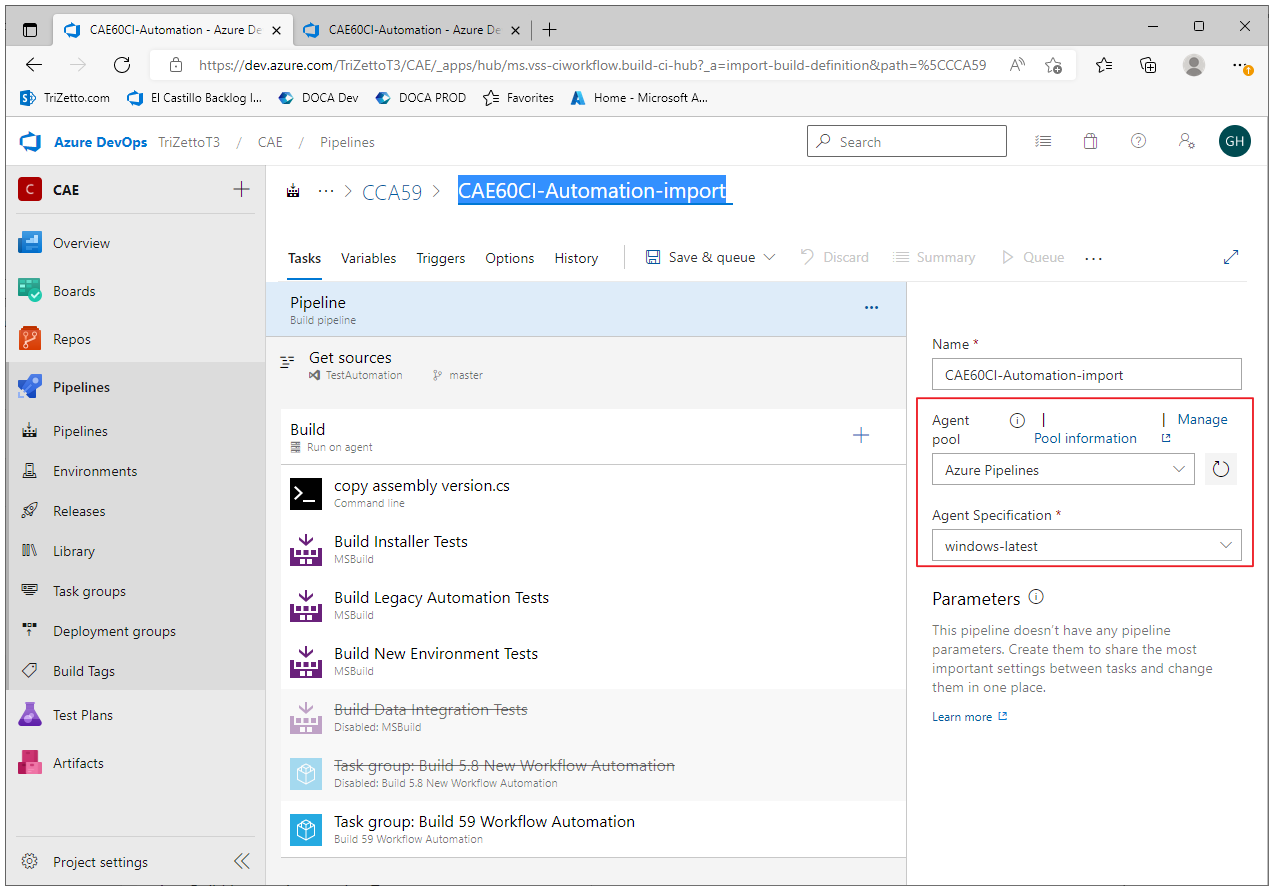Image resolution: width=1274 pixels, height=890 pixels.
Task: Select second CAE60CI-Automation browser tab
Action: click(412, 30)
